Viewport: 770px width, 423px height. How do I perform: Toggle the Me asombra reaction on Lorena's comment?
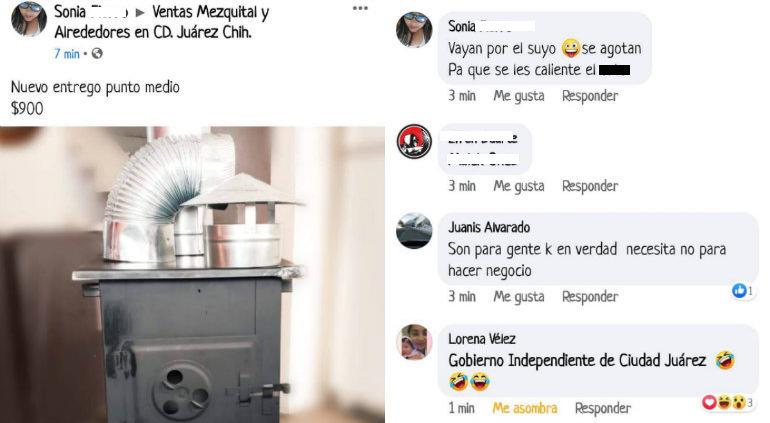525,408
